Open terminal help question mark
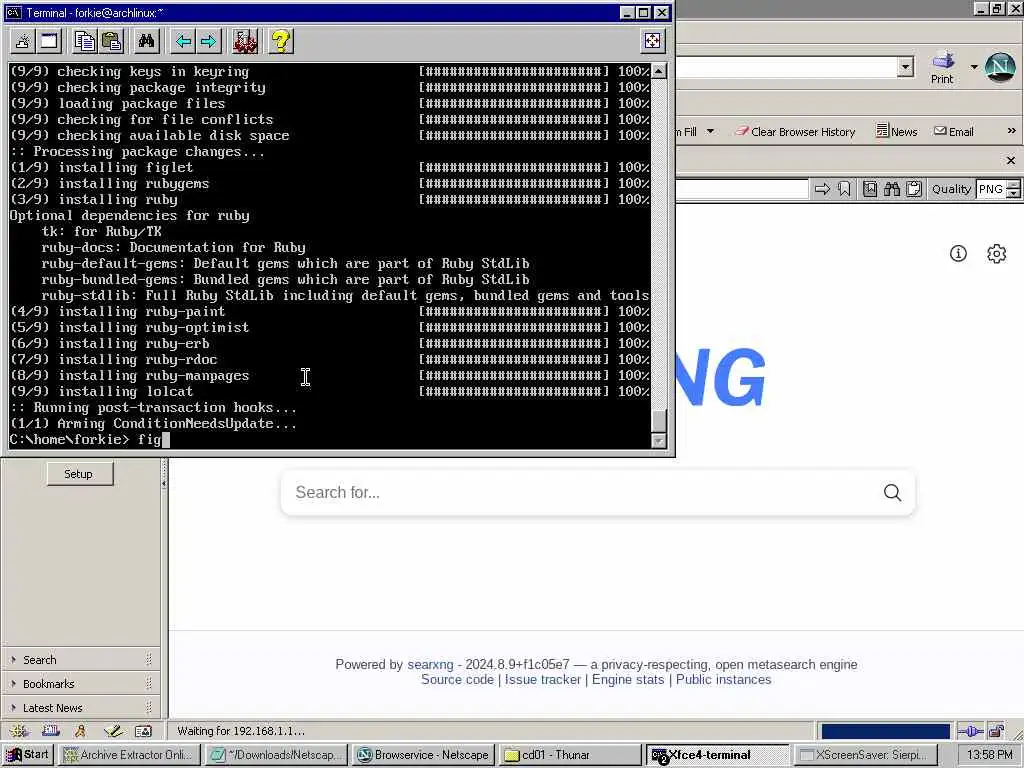The height and width of the screenshot is (768, 1024). pos(281,42)
